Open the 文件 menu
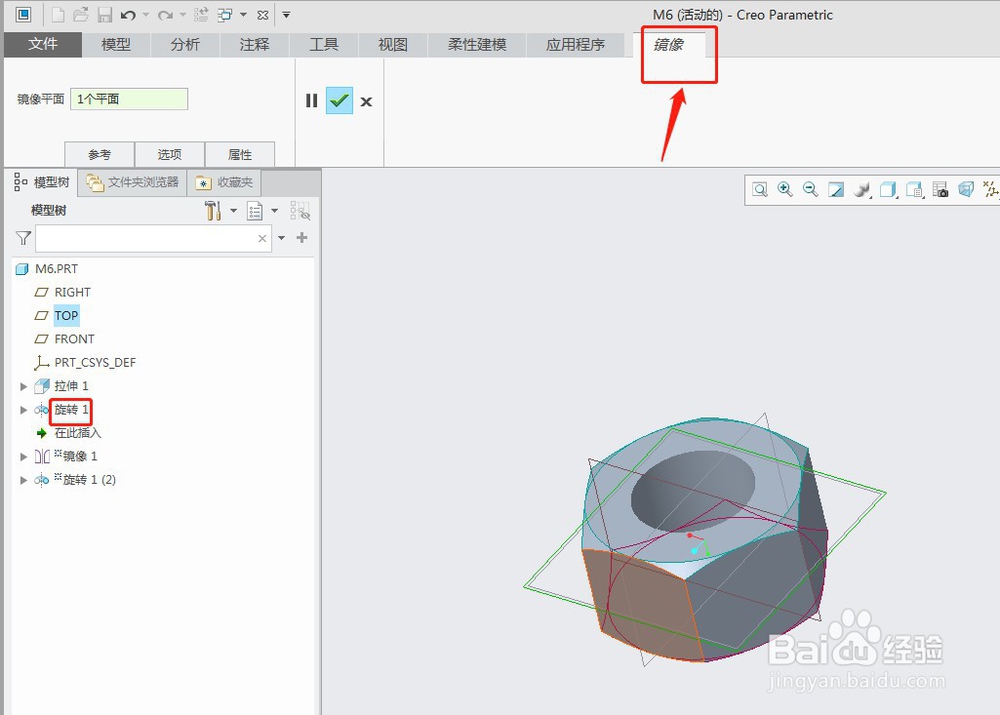Image resolution: width=1000 pixels, height=715 pixels. point(43,45)
